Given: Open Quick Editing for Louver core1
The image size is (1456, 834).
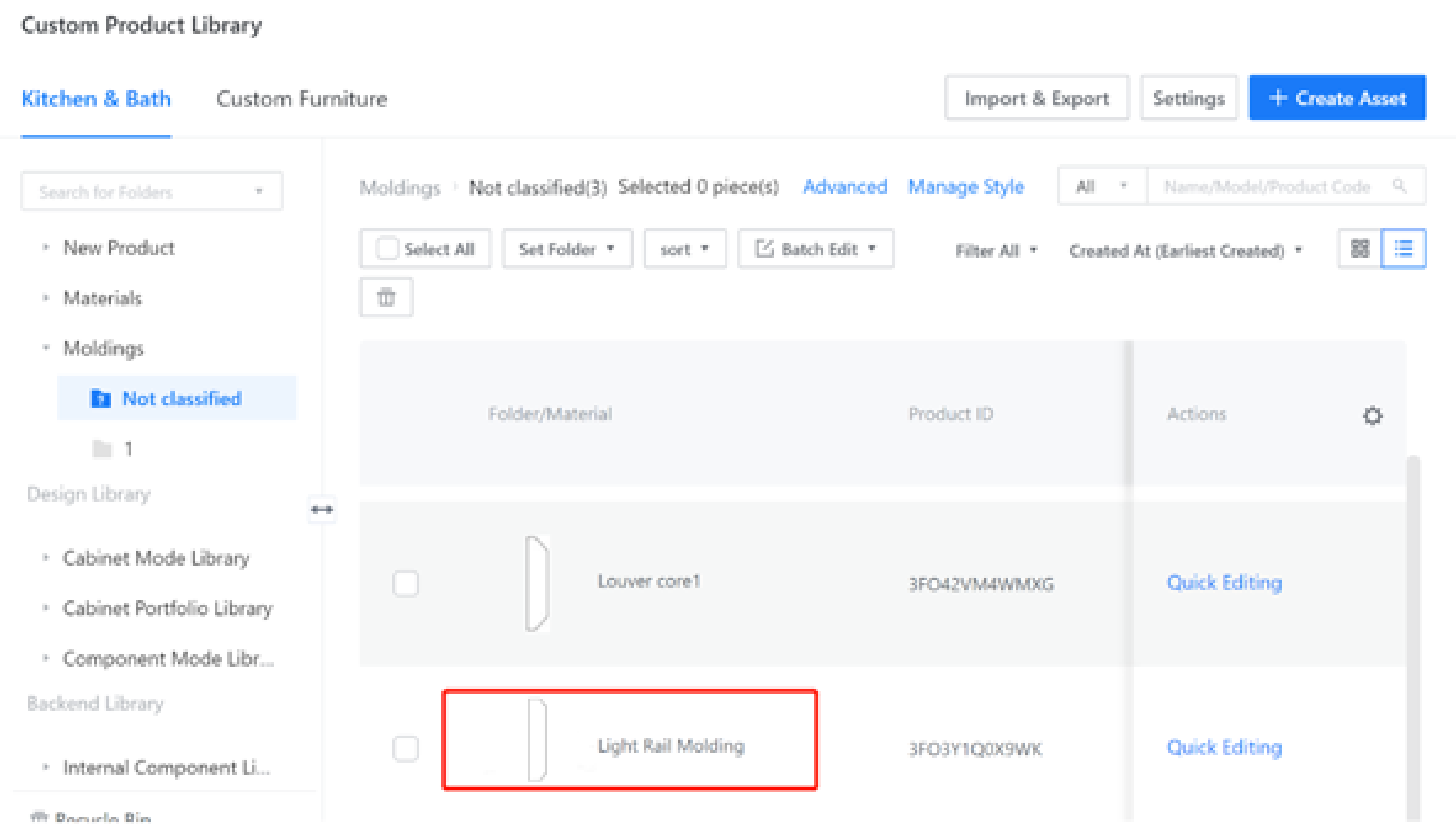Looking at the screenshot, I should 1224,583.
